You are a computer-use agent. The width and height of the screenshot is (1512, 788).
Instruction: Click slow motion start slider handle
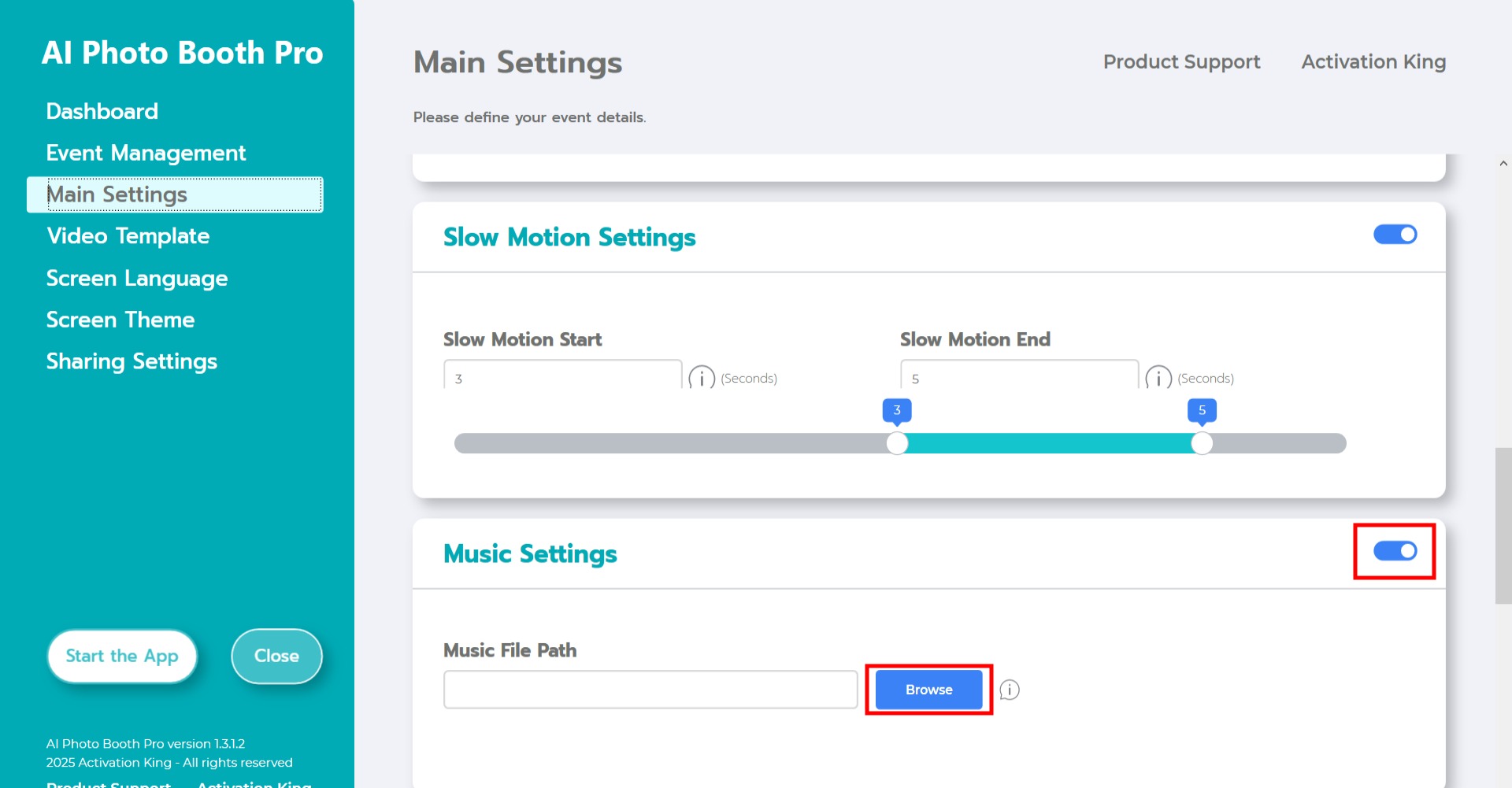[897, 443]
